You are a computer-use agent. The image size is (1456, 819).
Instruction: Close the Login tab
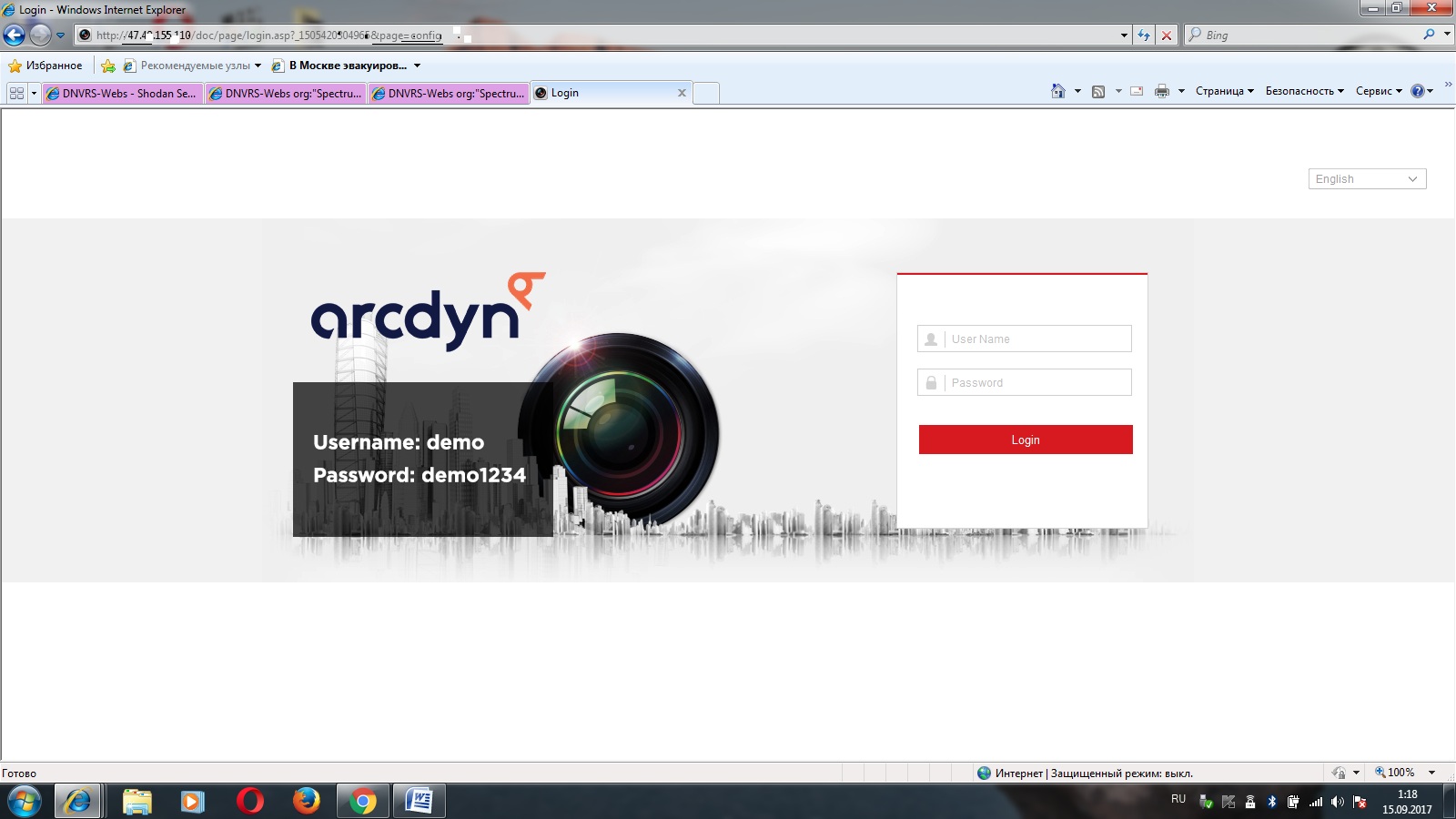[x=682, y=93]
